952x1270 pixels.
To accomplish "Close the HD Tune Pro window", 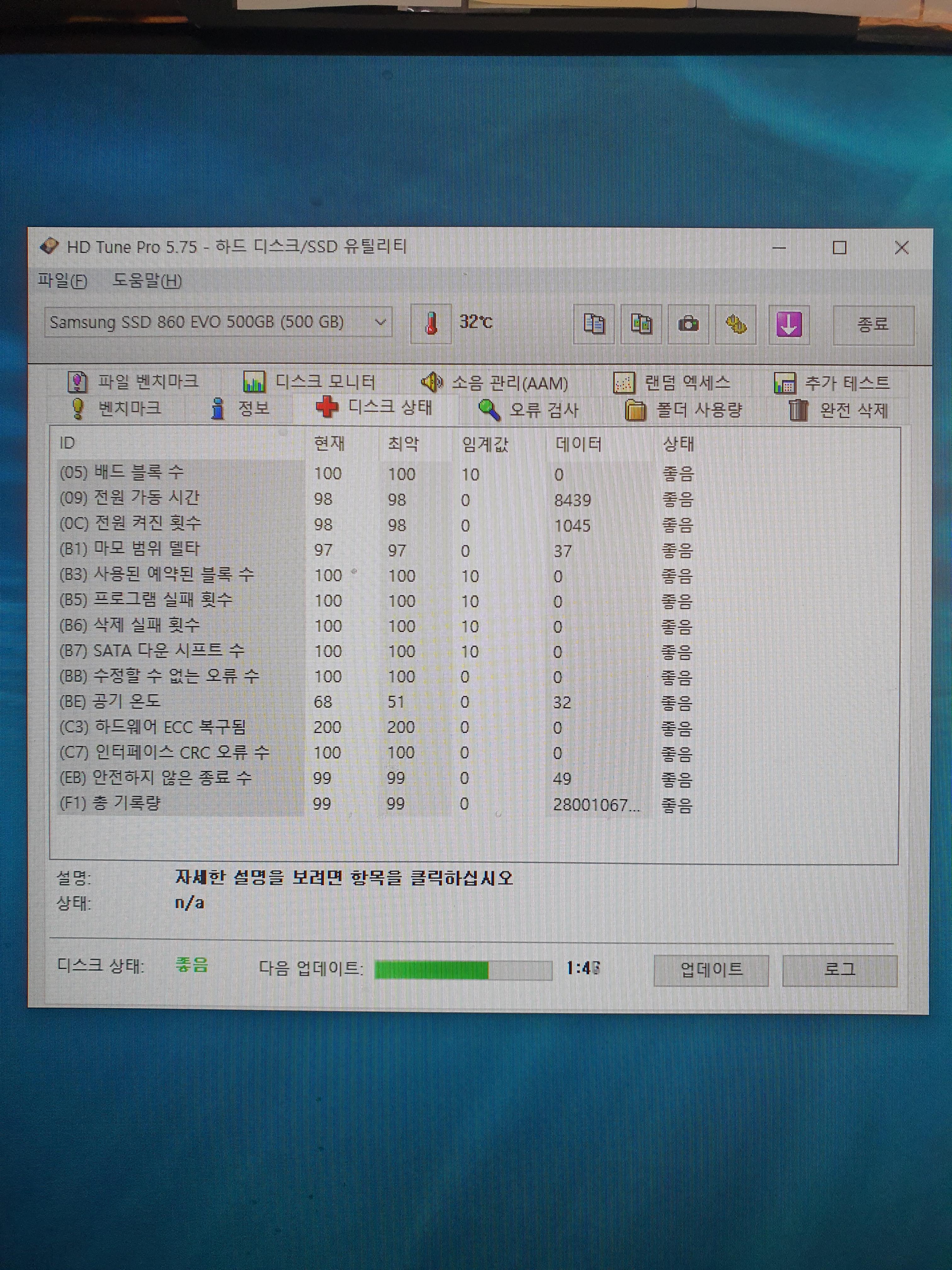I will click(x=902, y=248).
